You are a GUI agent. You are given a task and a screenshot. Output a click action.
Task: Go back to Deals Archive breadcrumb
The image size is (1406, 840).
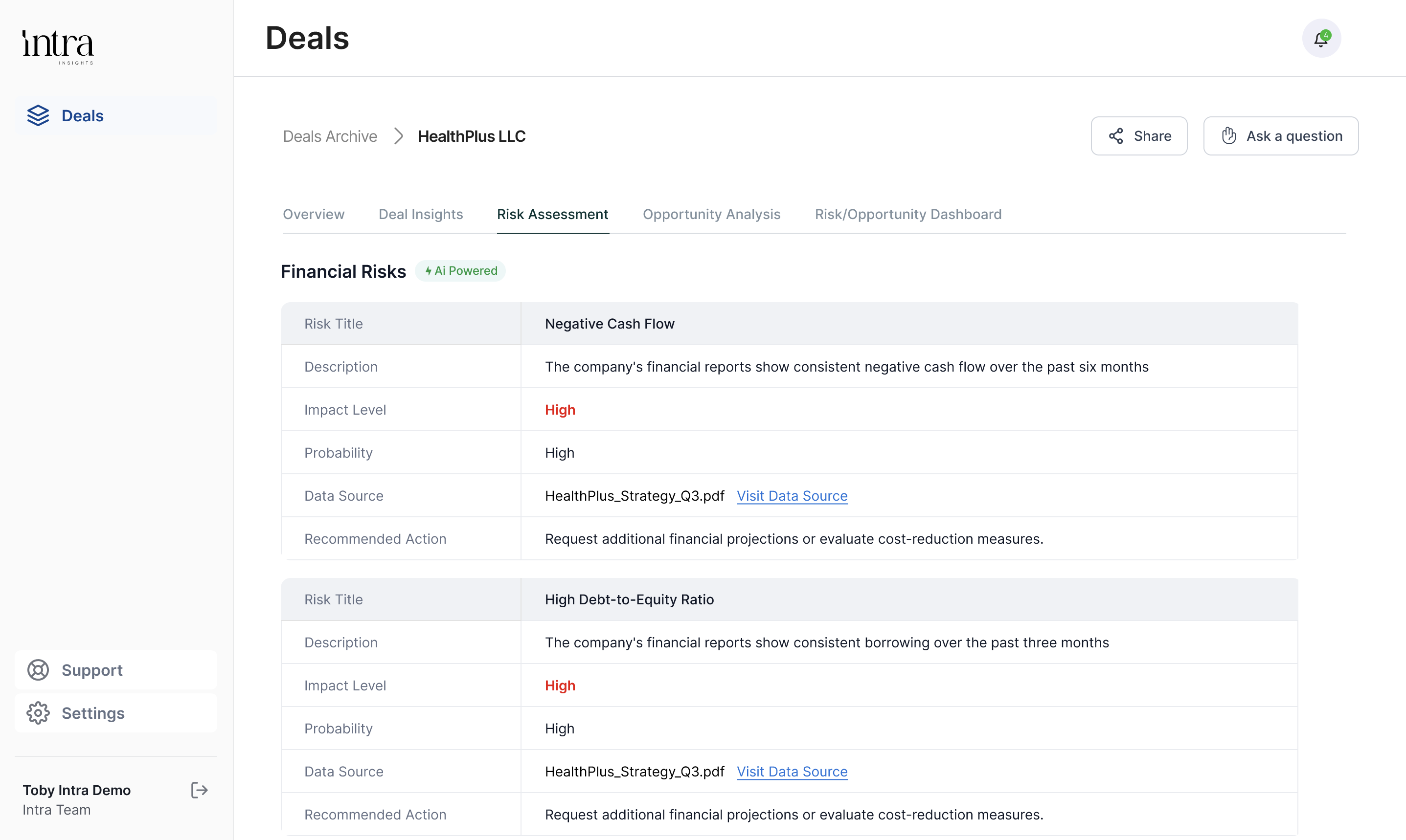pos(330,136)
